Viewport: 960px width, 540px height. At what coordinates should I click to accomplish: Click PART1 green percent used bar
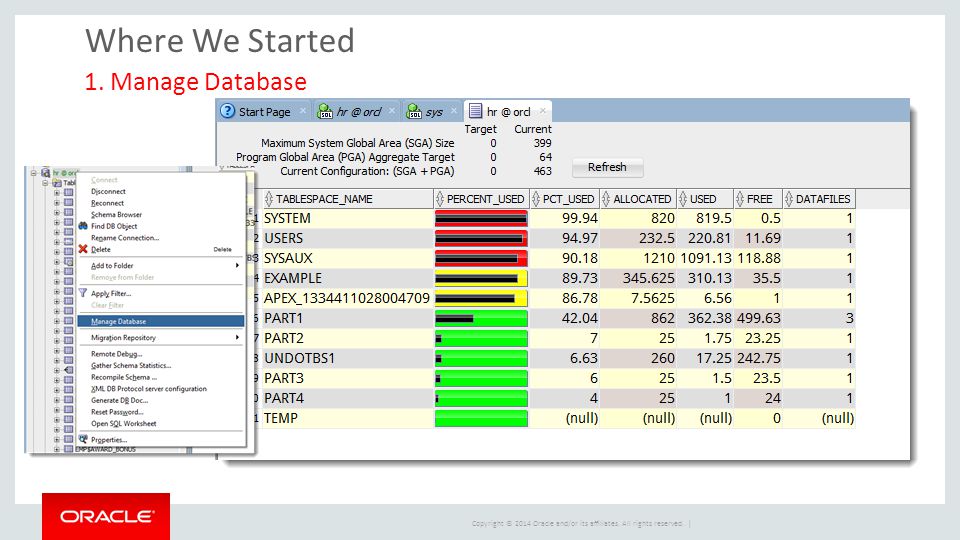[481, 318]
